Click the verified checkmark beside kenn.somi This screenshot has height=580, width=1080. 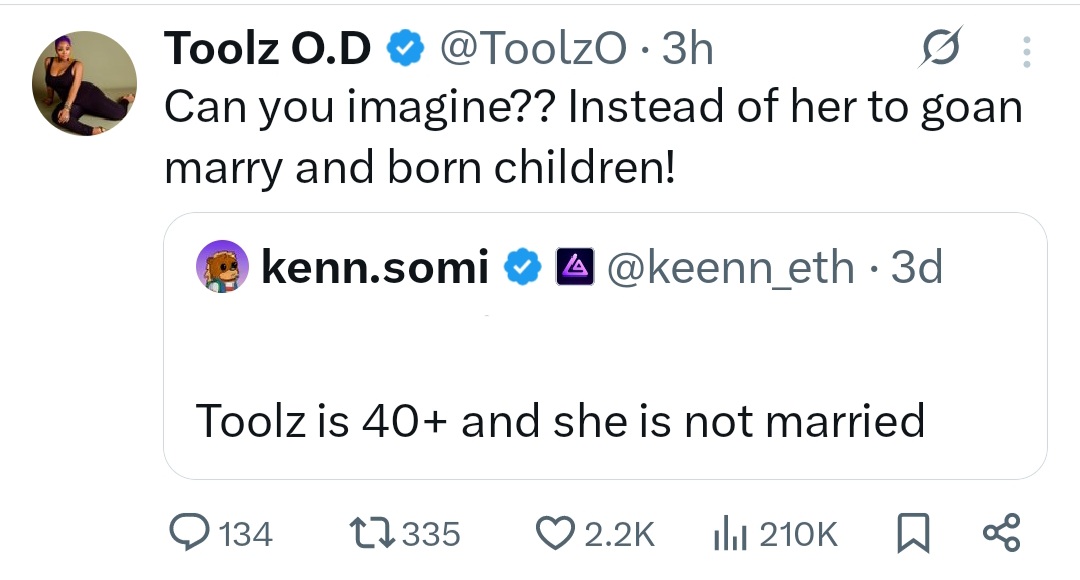[x=521, y=266]
